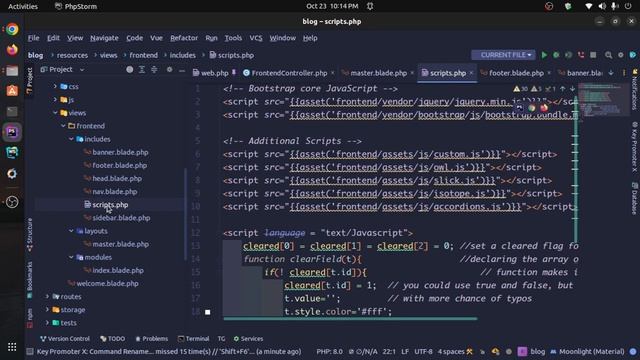Click the Debug bug icon in toolbar
640x360 pixels.
coord(556,55)
